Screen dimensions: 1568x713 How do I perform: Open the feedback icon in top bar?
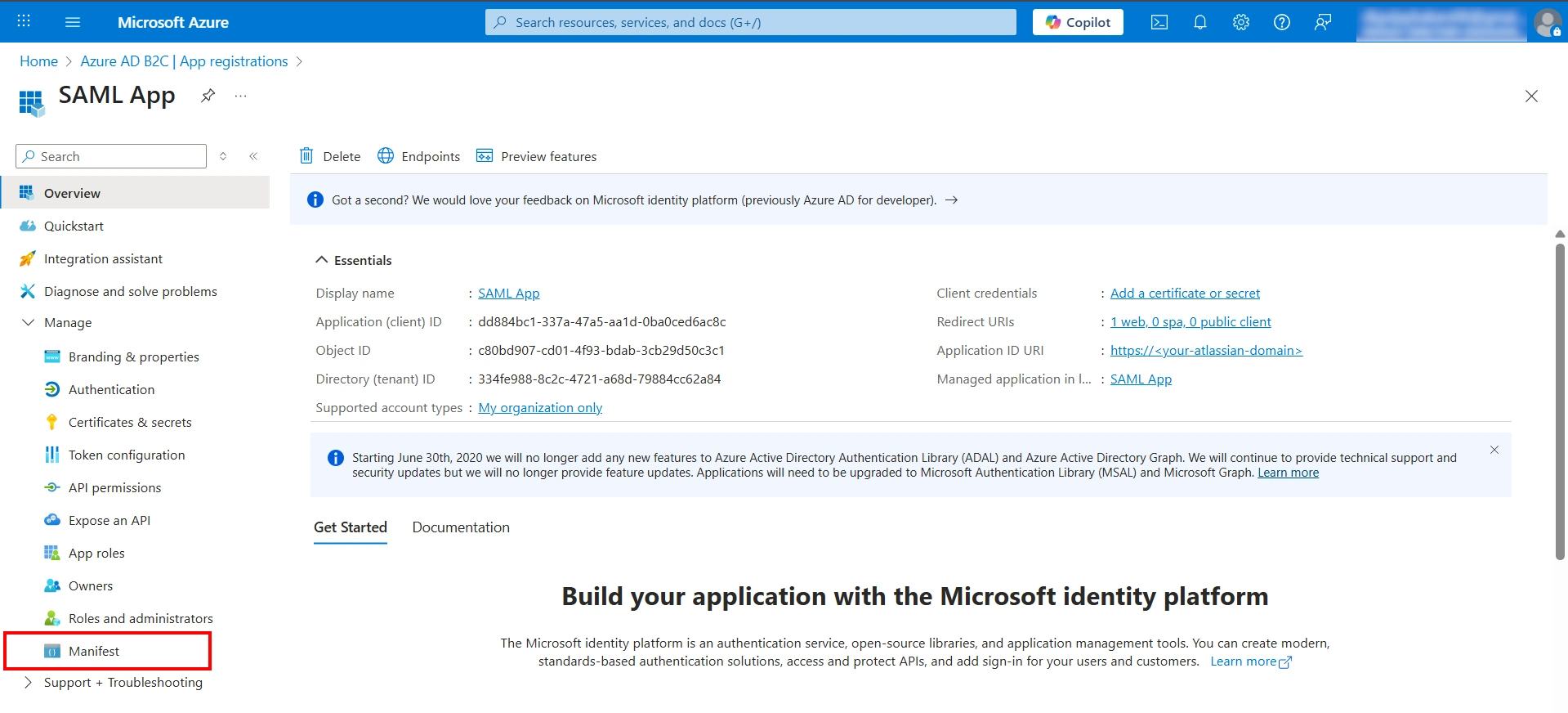pyautogui.click(x=1322, y=22)
